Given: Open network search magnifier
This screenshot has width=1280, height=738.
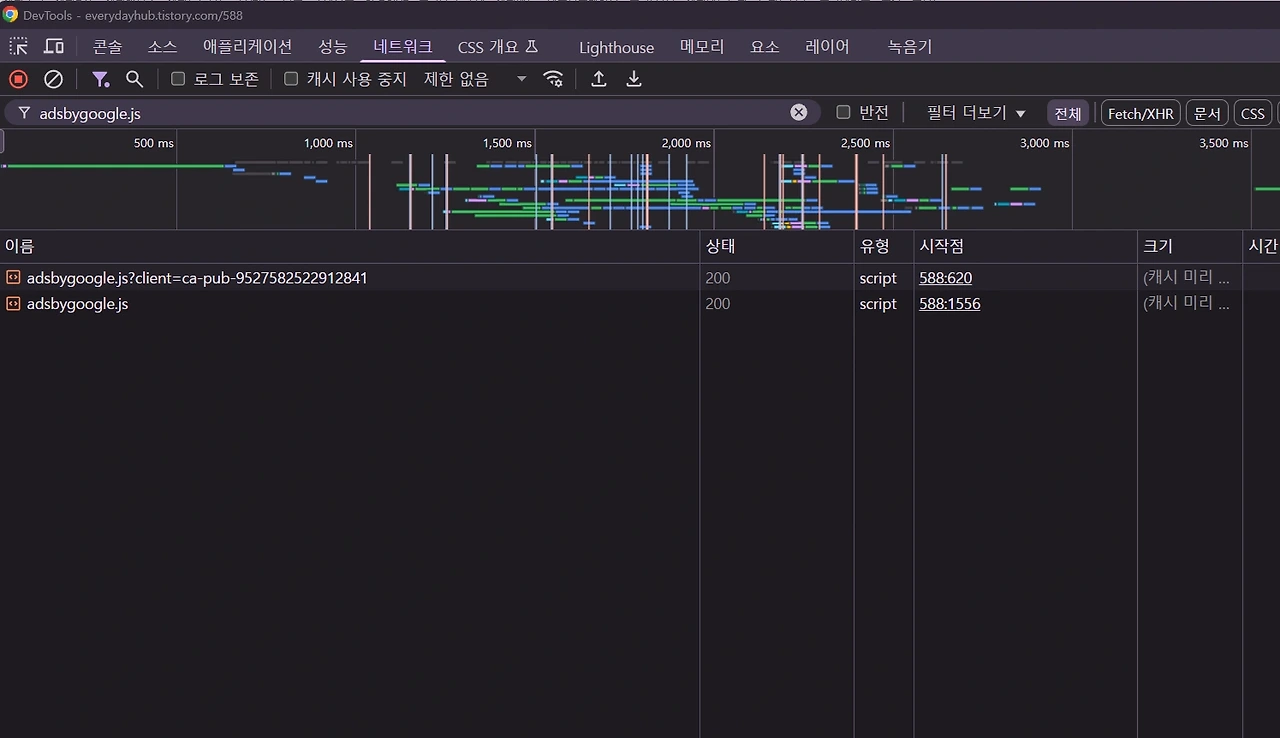Looking at the screenshot, I should pyautogui.click(x=134, y=79).
